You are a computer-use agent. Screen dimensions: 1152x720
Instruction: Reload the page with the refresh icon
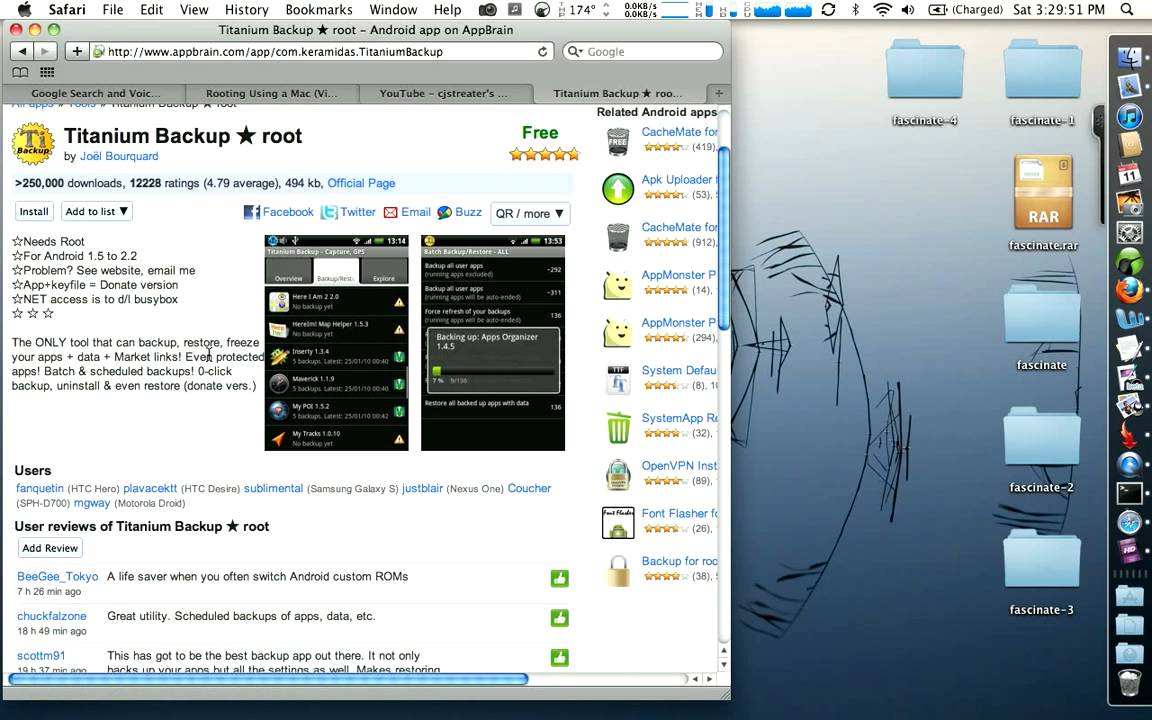point(542,51)
